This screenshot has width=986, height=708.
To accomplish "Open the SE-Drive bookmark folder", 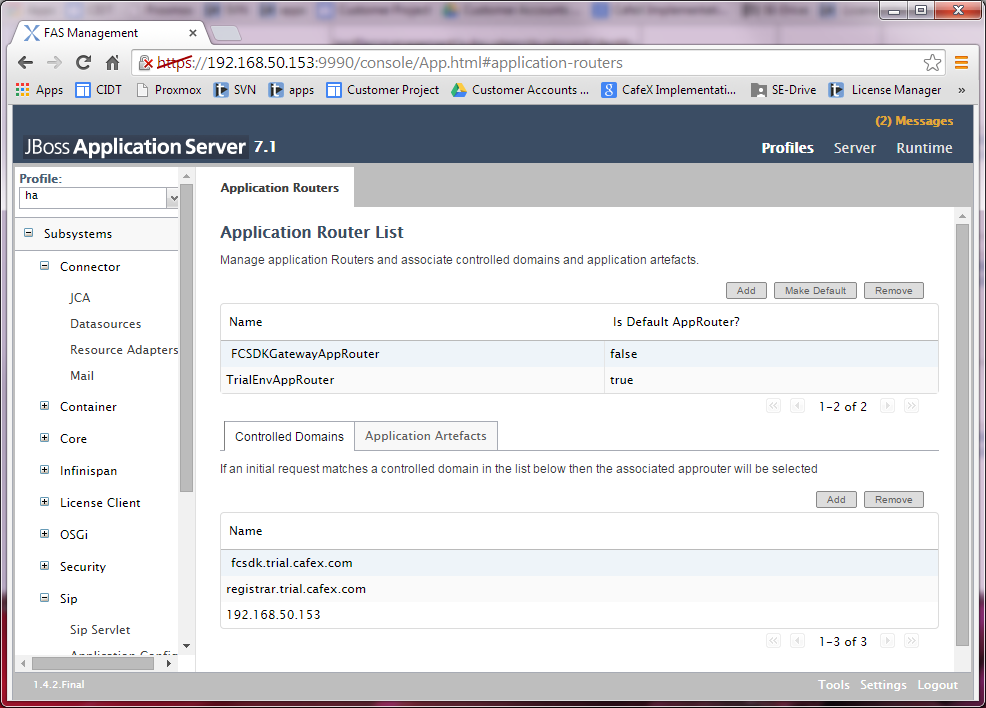I will point(784,90).
